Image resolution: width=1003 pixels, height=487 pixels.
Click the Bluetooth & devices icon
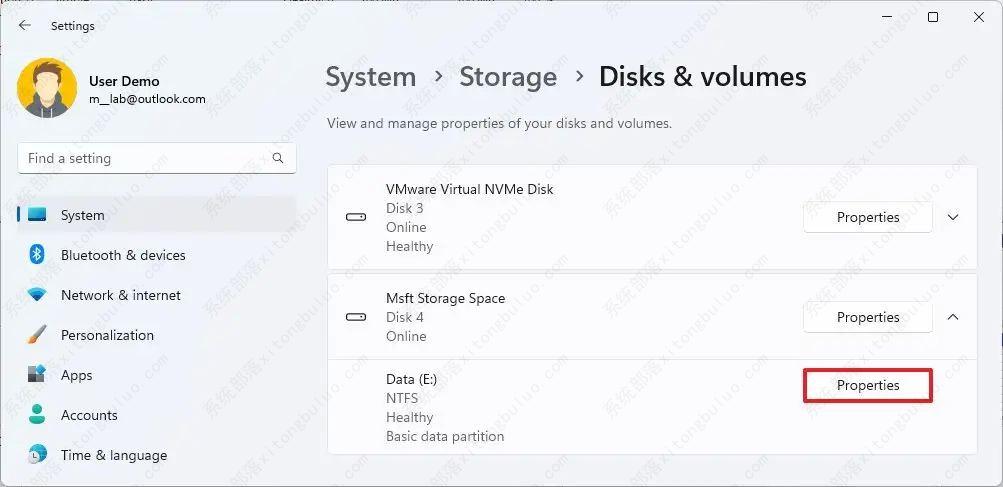[x=37, y=255]
